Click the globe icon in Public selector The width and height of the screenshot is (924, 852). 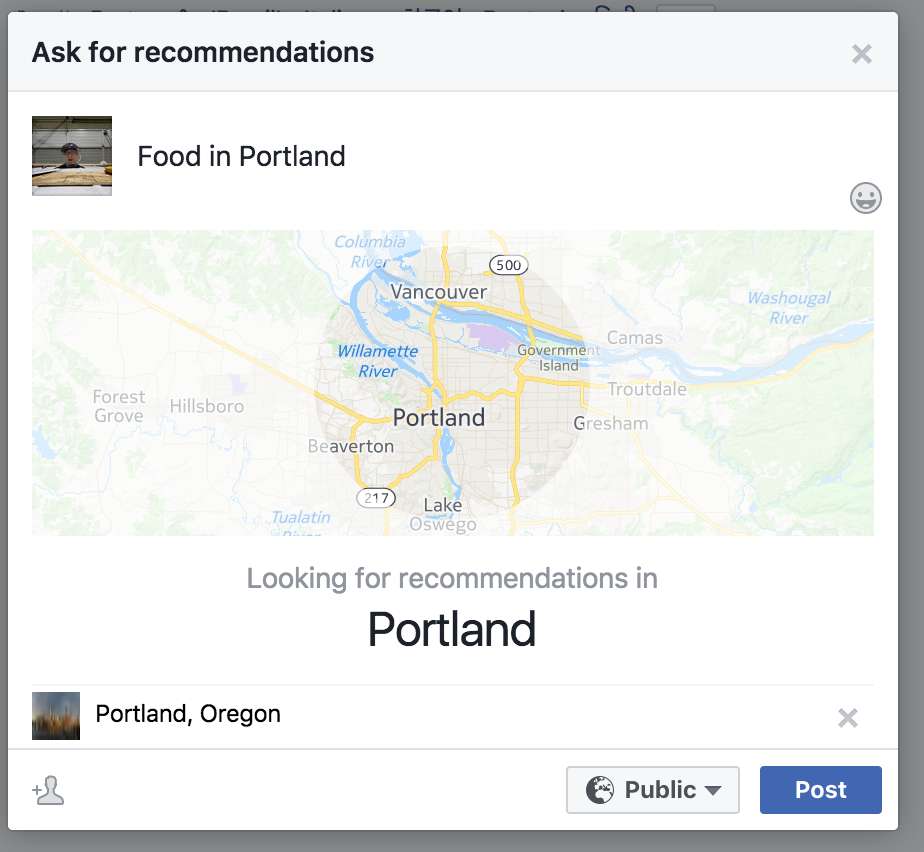(600, 790)
